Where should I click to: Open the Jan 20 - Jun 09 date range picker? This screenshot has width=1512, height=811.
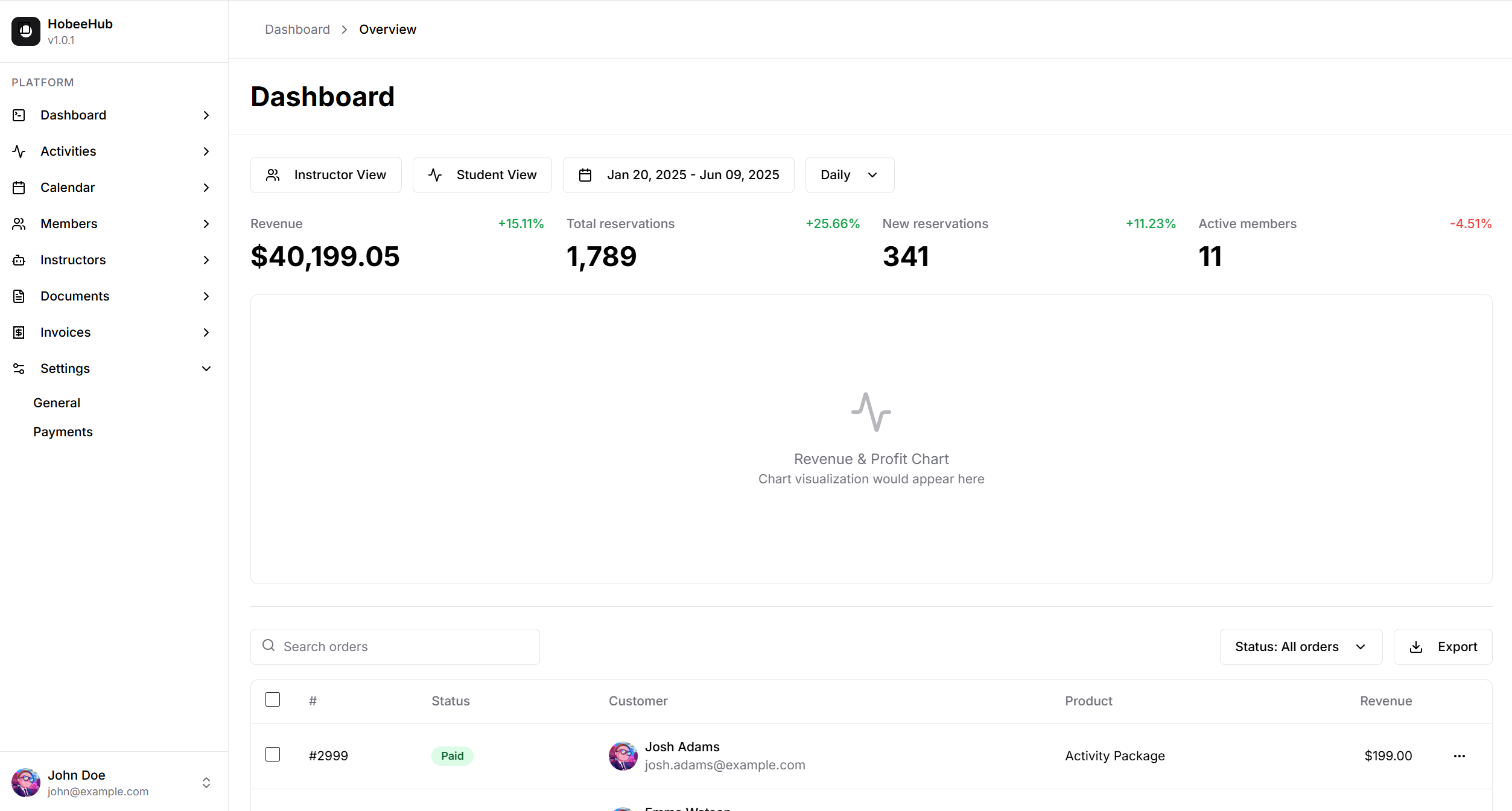tap(678, 175)
